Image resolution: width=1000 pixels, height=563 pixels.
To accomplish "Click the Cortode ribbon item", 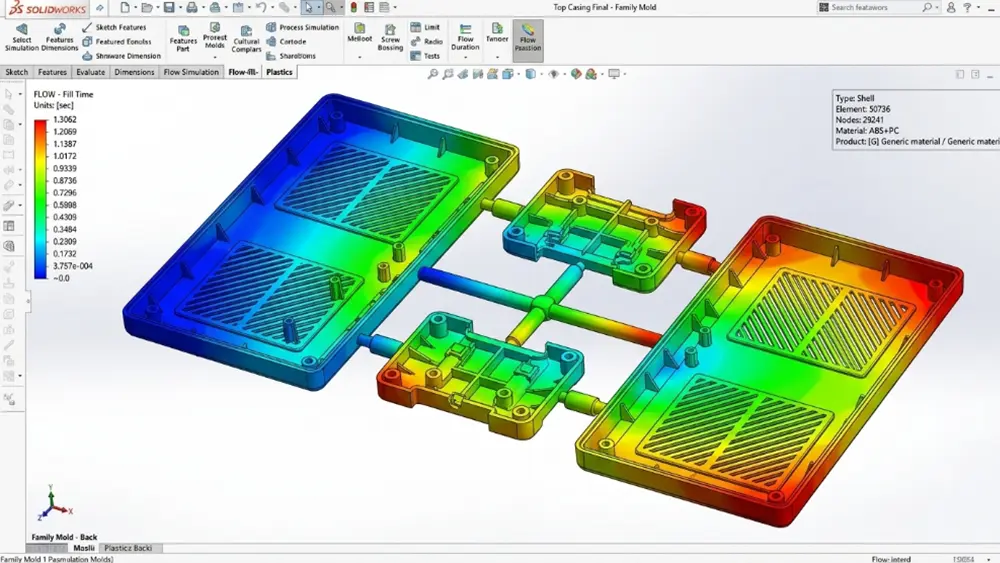I will click(286, 41).
